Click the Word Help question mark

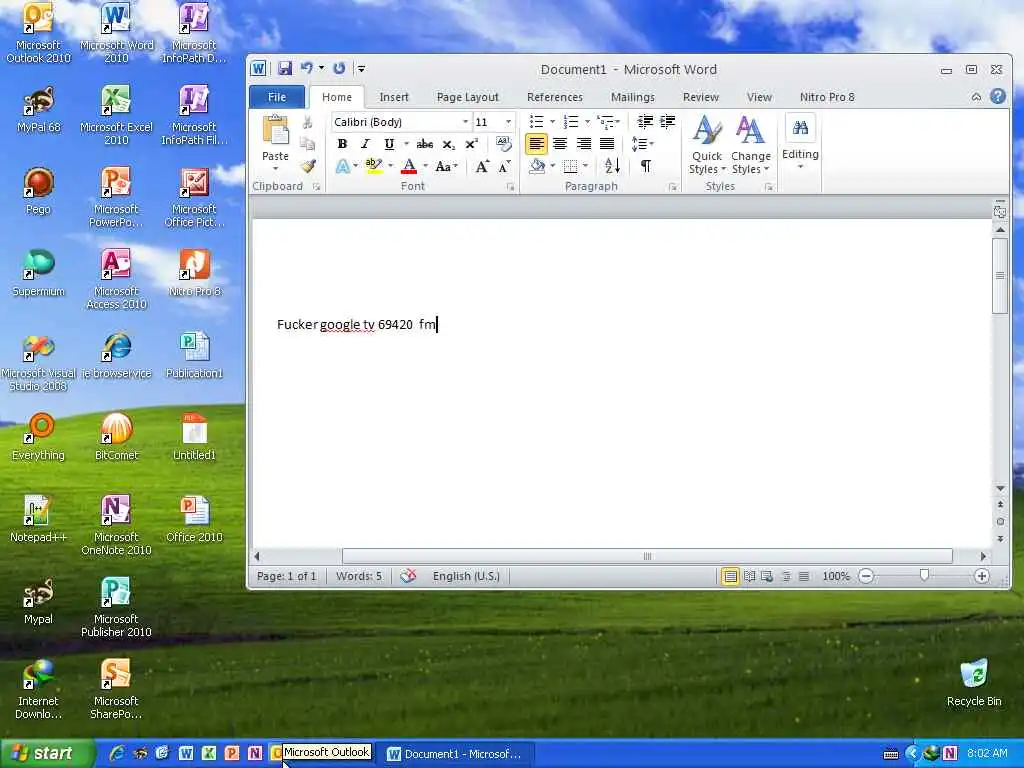coord(997,97)
